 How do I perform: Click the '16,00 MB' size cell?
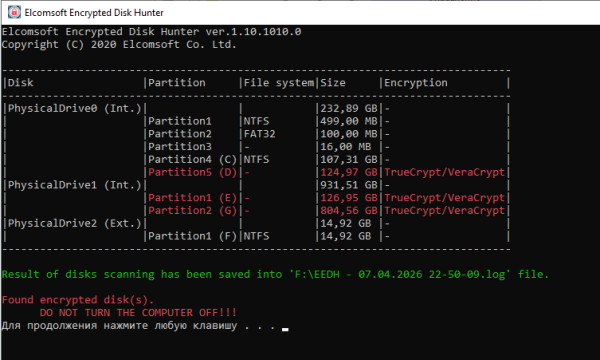(x=346, y=147)
